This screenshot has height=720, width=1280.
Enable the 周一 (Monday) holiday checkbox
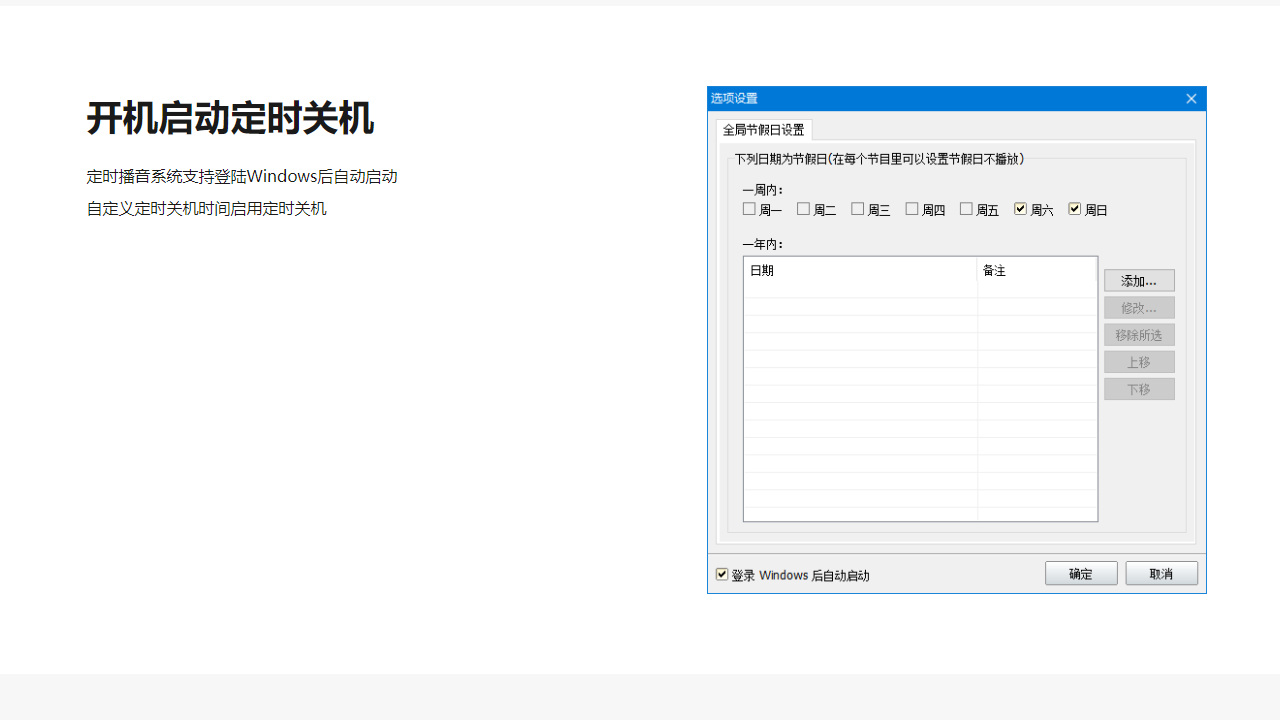pyautogui.click(x=749, y=208)
